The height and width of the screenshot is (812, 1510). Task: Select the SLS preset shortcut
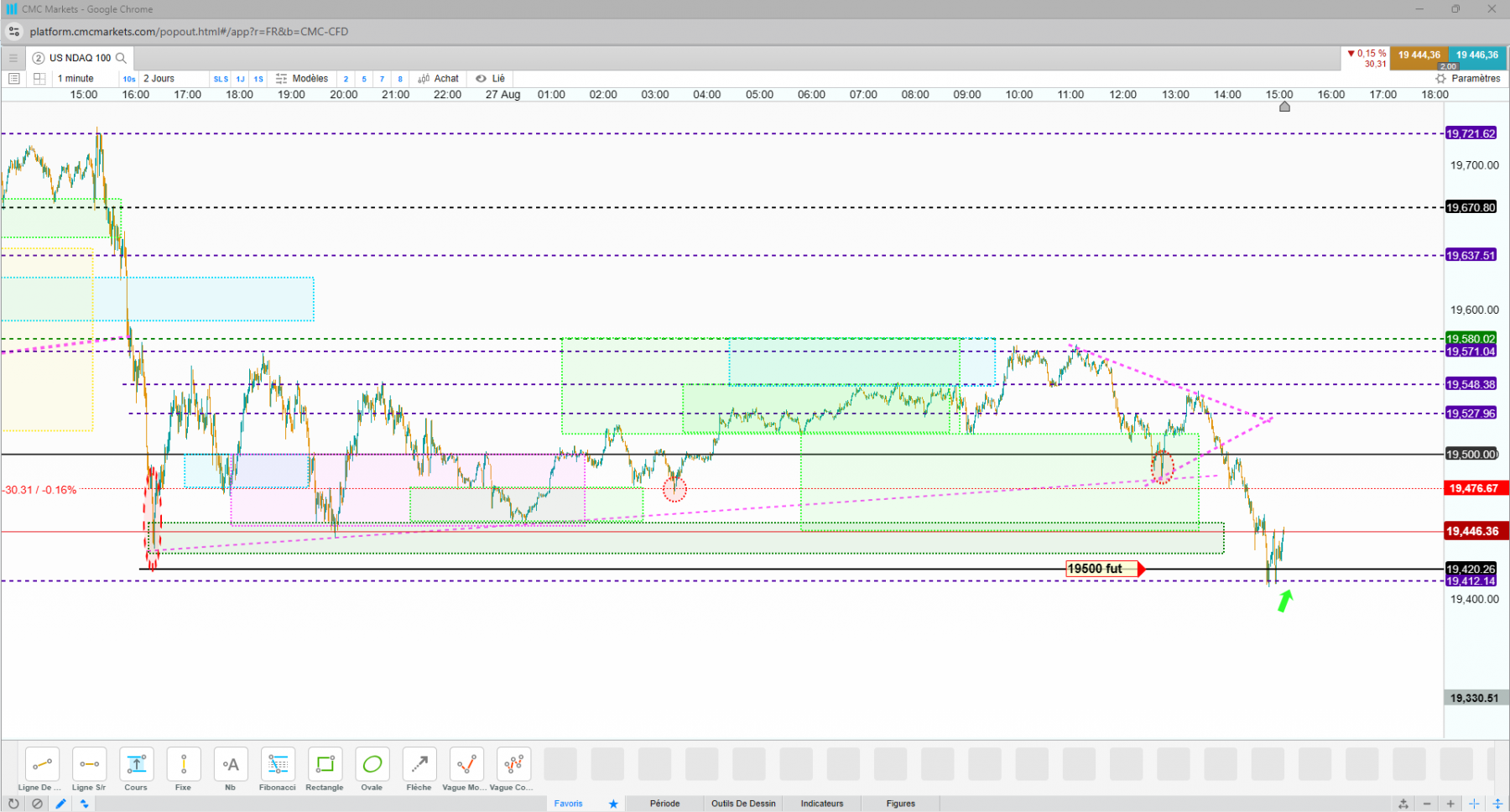(221, 79)
